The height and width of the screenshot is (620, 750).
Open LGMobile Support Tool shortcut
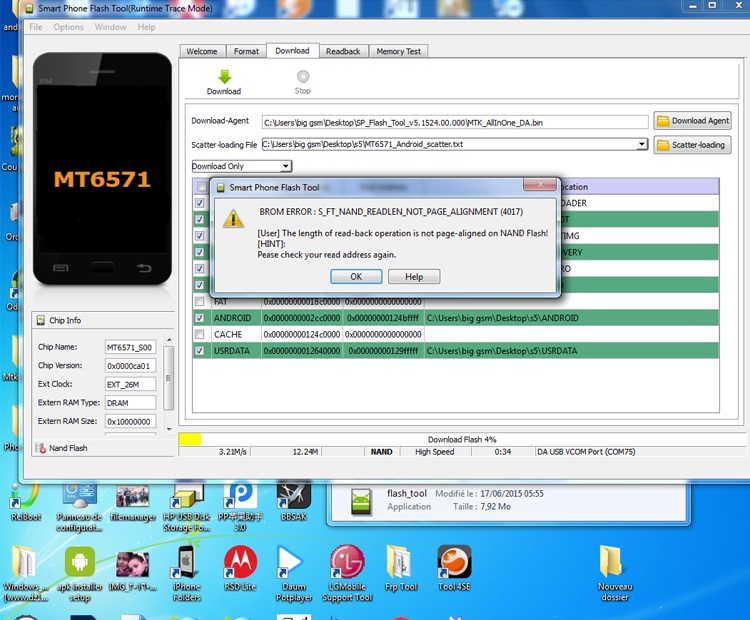pos(347,573)
